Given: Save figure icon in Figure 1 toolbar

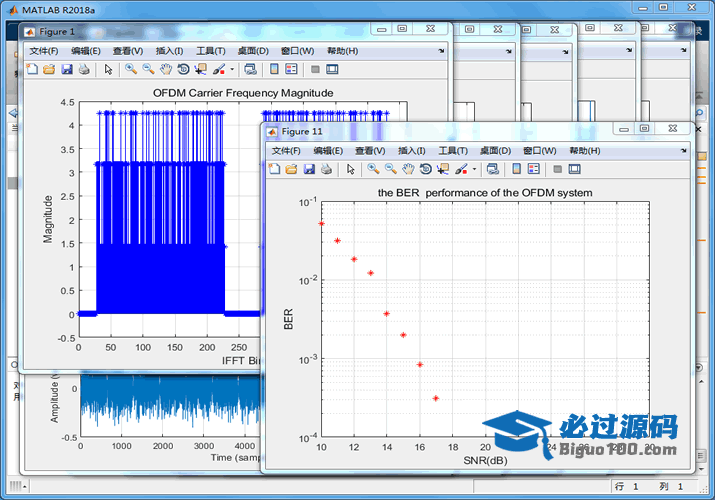Looking at the screenshot, I should coord(67,69).
